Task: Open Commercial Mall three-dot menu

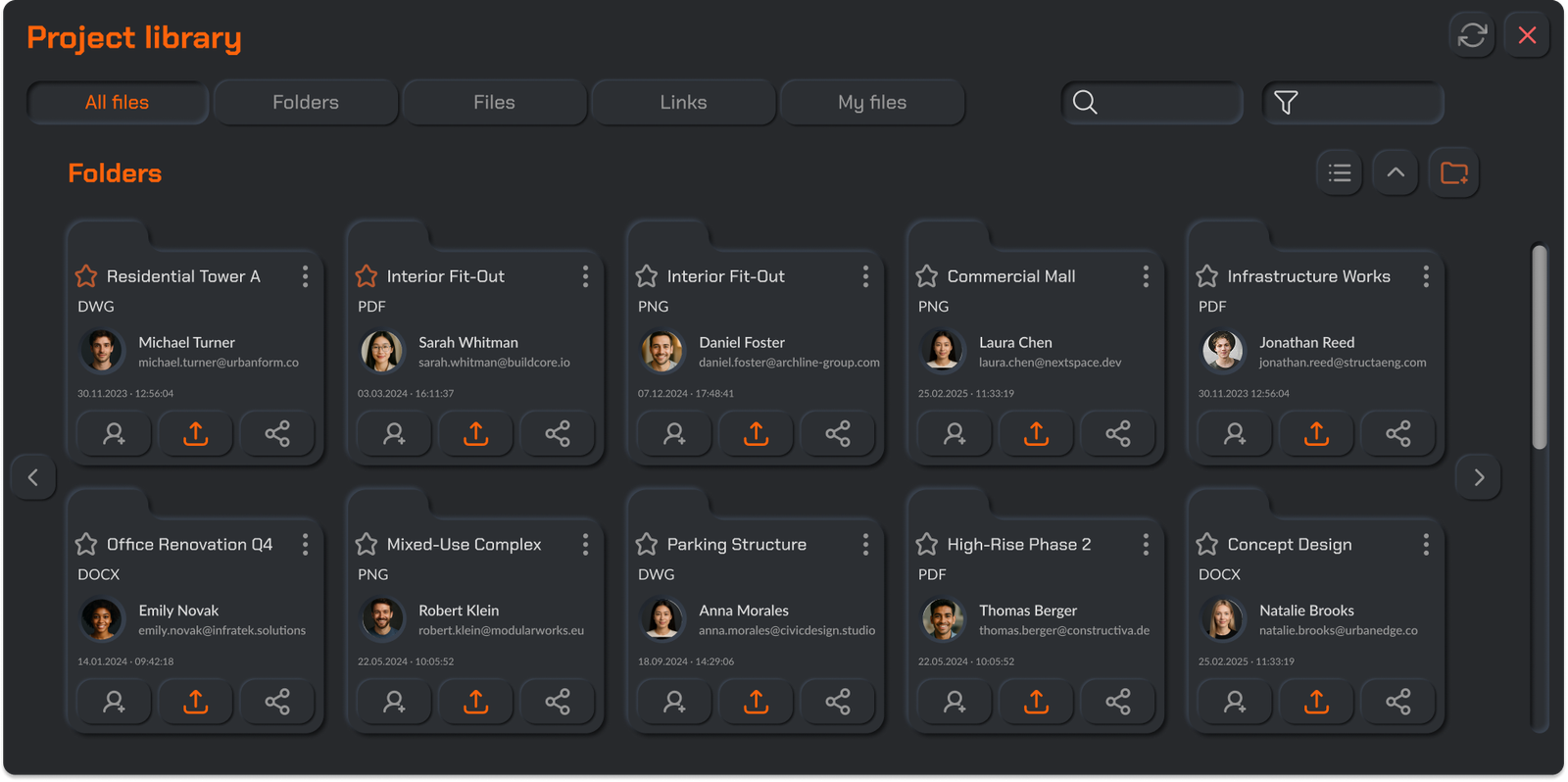Action: (1146, 276)
